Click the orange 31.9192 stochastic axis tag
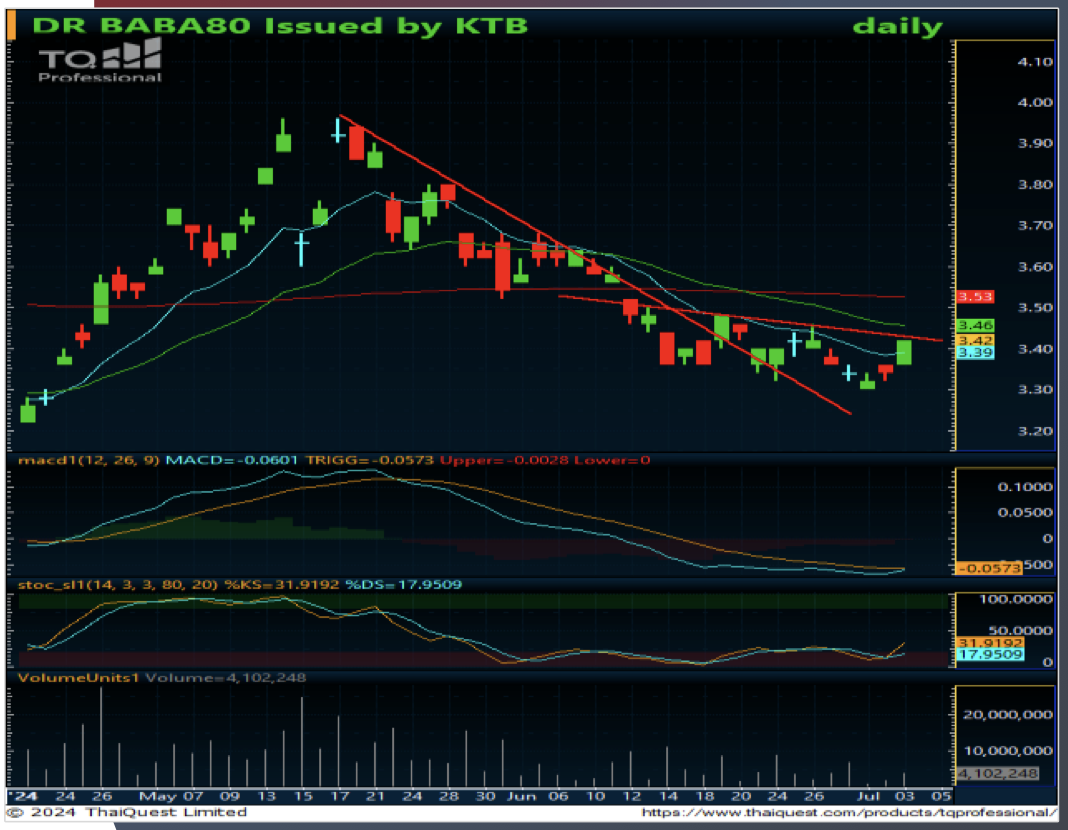The image size is (1068, 830). pos(990,643)
